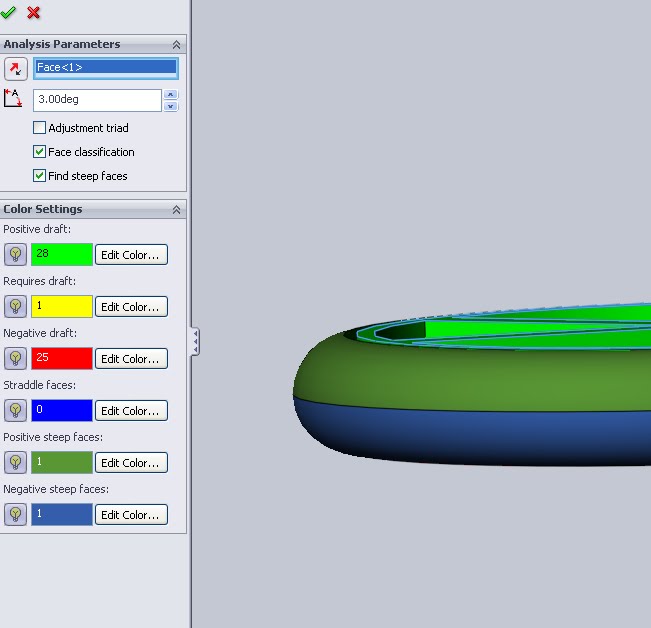Toggle visibility of Straddle faces
The width and height of the screenshot is (651, 628).
(x=15, y=410)
